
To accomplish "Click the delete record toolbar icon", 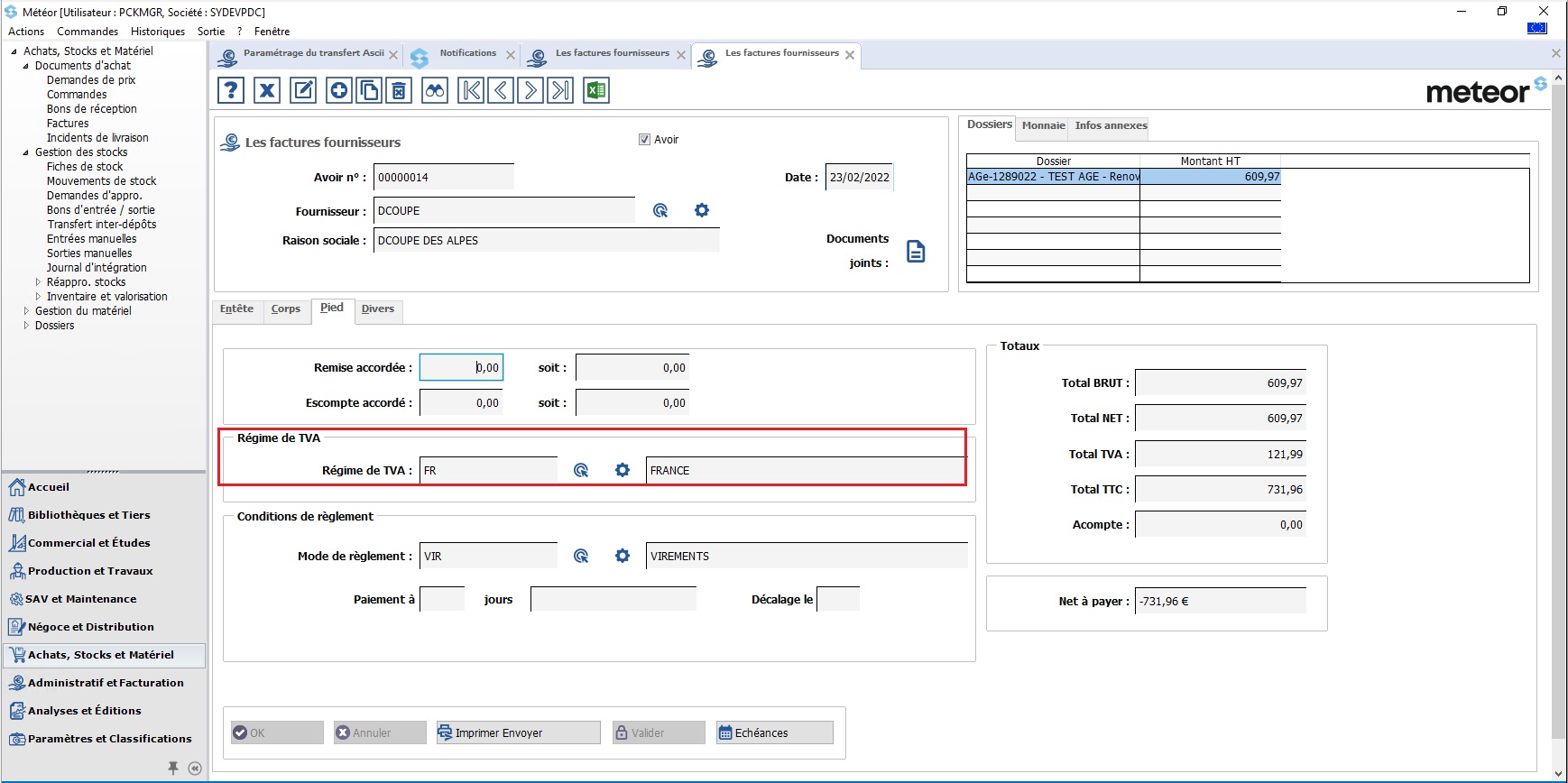I will click(x=399, y=90).
